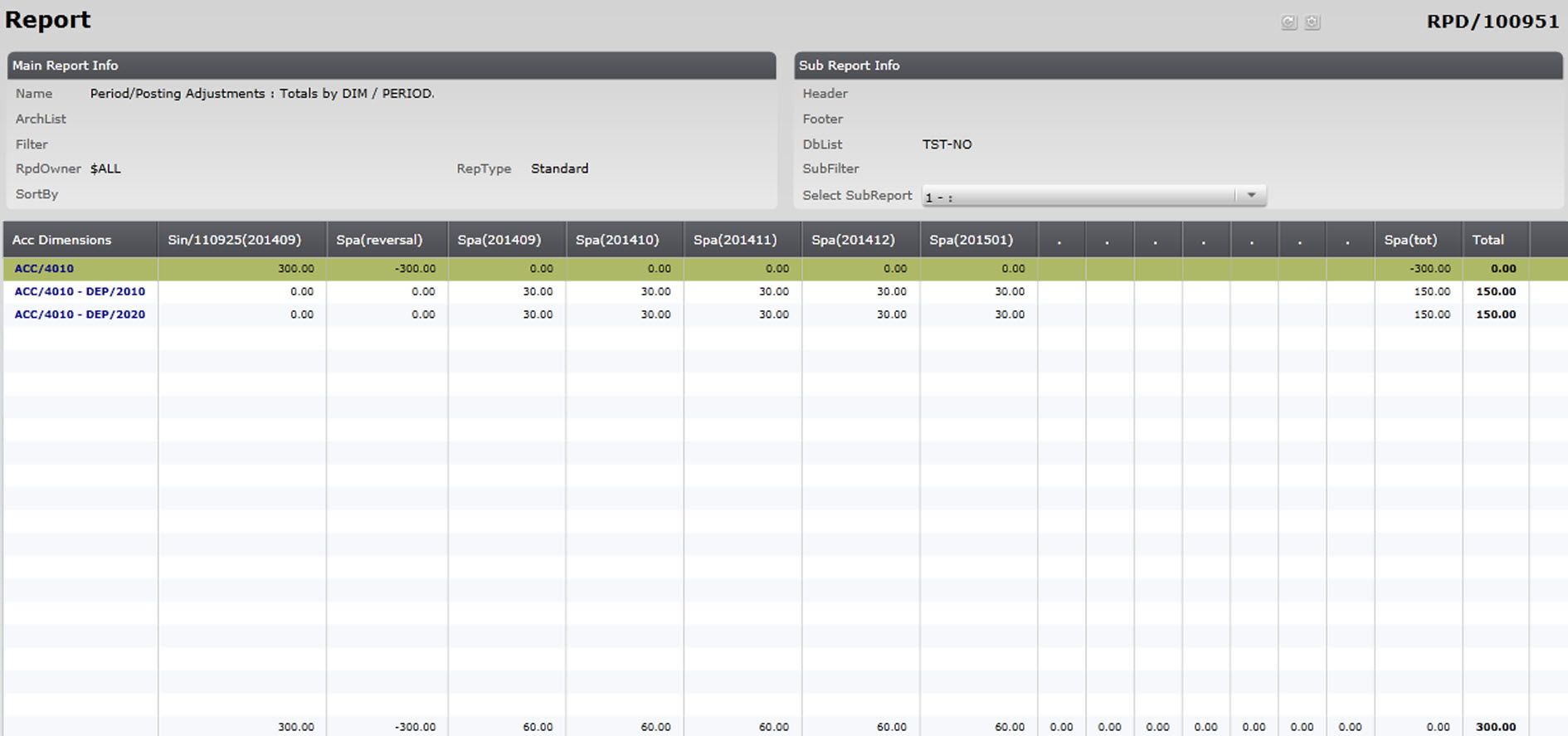The width and height of the screenshot is (1568, 736).
Task: Click the Report page title
Action: (47, 20)
